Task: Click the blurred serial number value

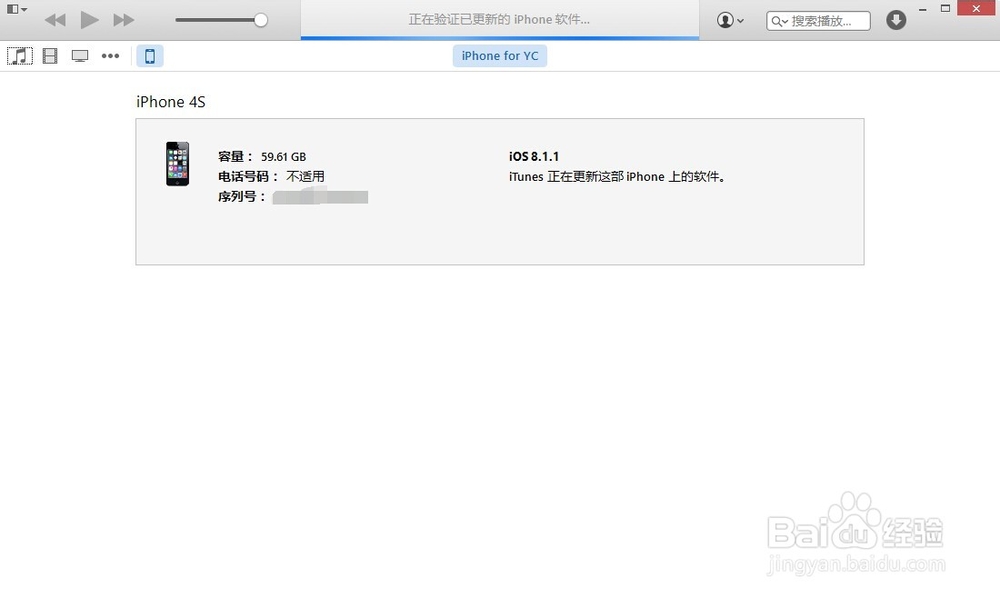Action: coord(320,196)
